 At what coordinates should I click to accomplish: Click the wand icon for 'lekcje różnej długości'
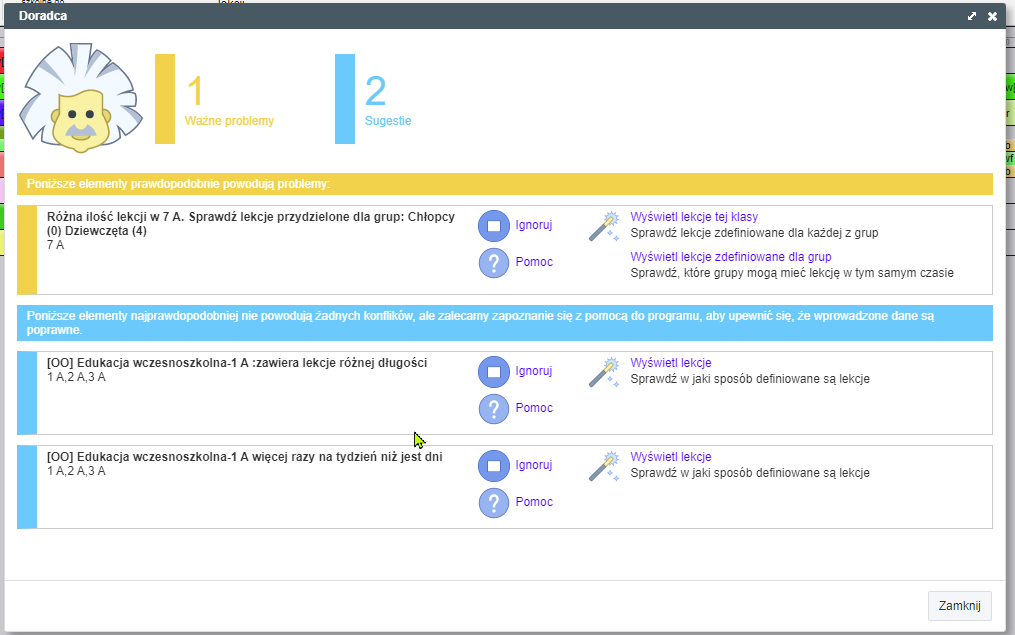[603, 372]
